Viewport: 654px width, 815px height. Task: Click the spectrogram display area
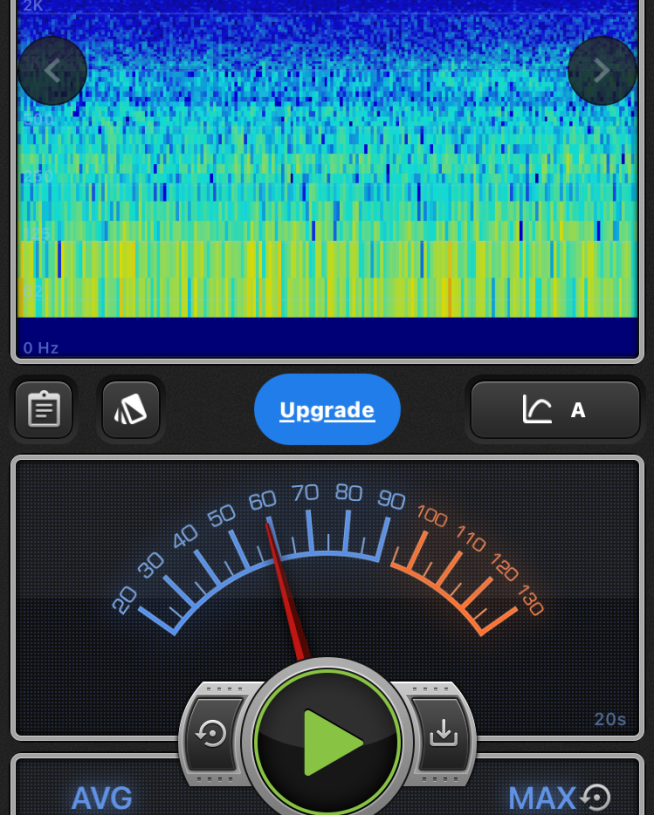pos(327,180)
